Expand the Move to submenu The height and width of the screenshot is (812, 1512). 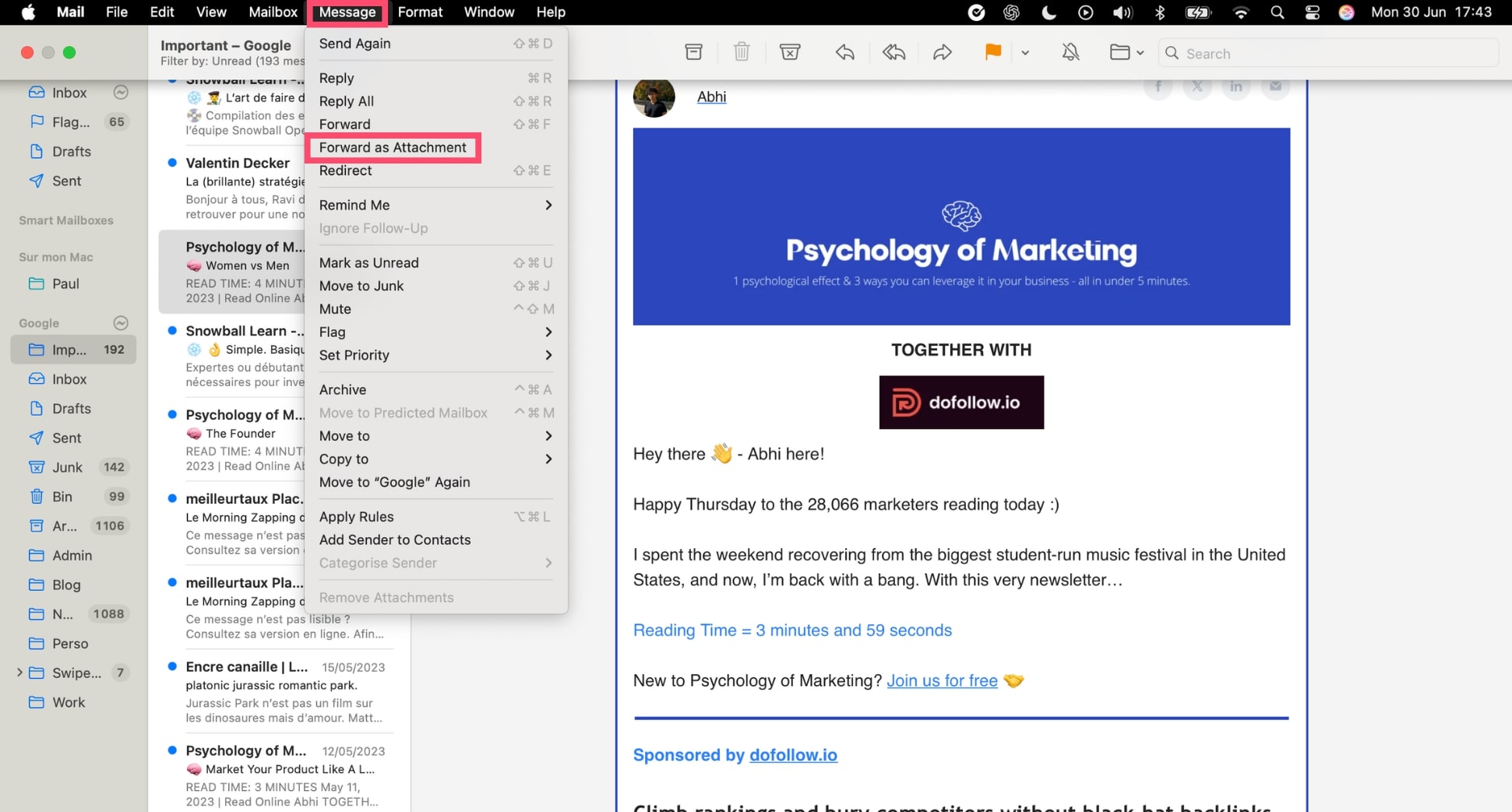(435, 436)
